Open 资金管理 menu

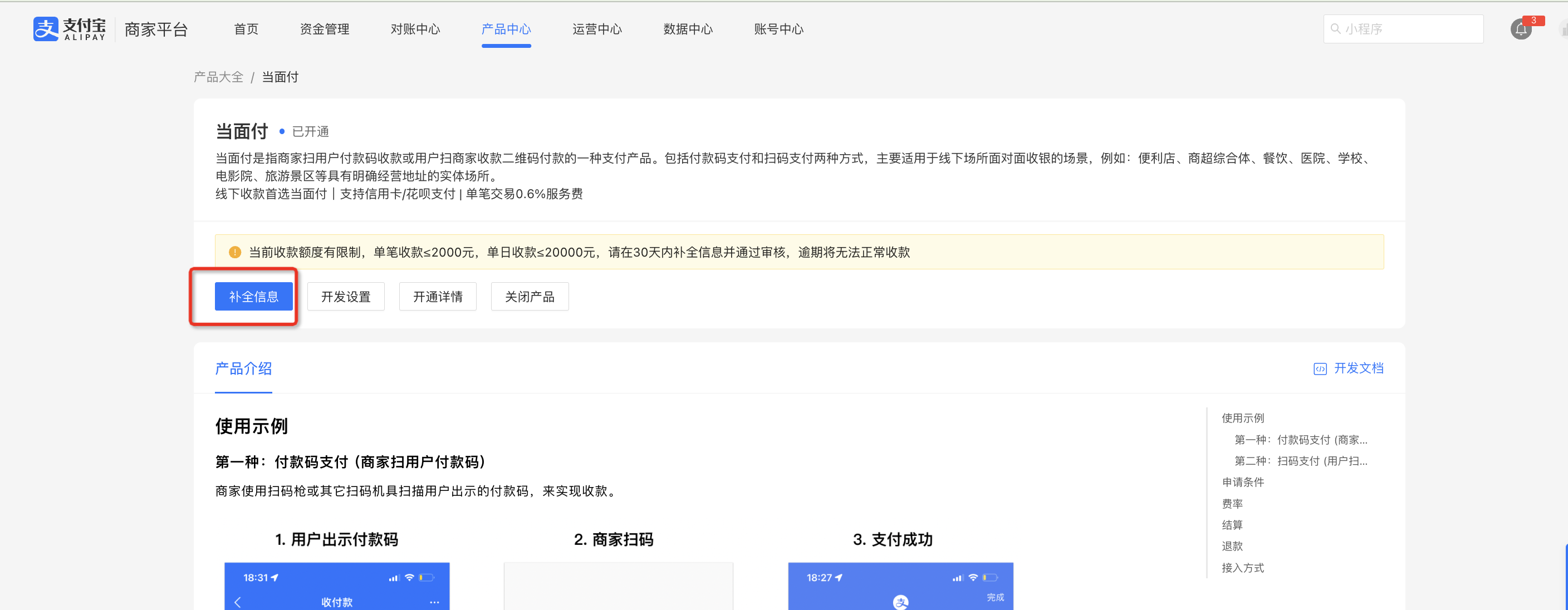coord(325,29)
